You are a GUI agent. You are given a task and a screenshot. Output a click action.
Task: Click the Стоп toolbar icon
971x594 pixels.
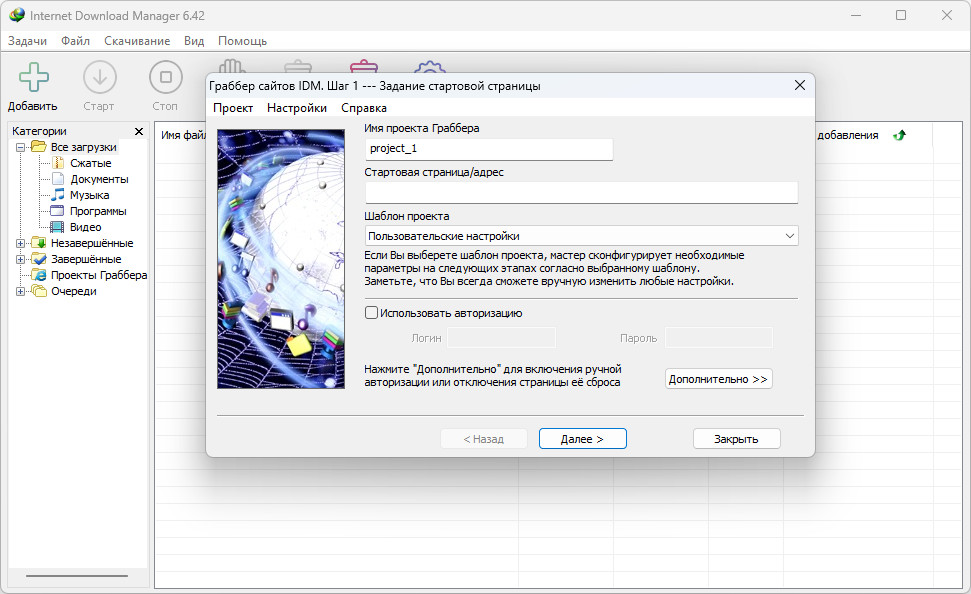click(165, 77)
